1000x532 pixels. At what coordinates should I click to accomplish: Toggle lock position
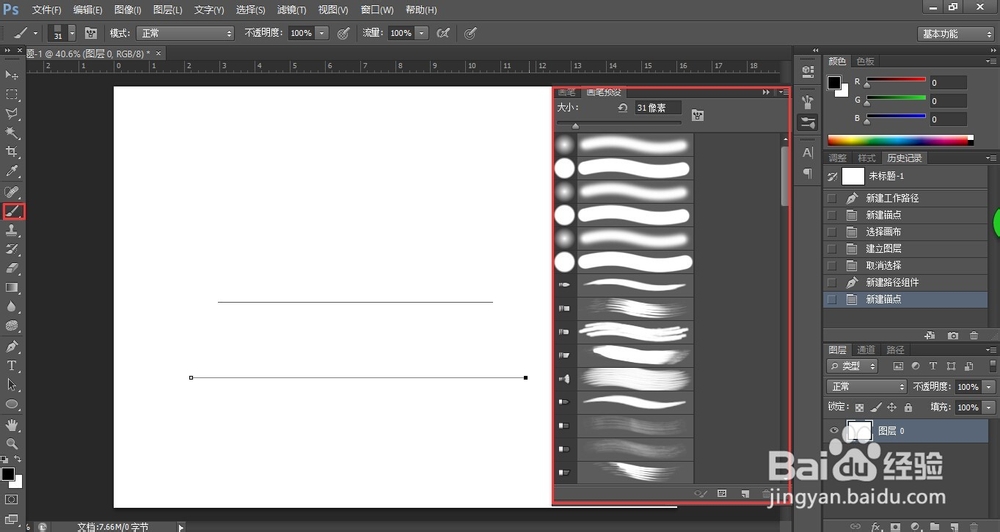coord(892,407)
